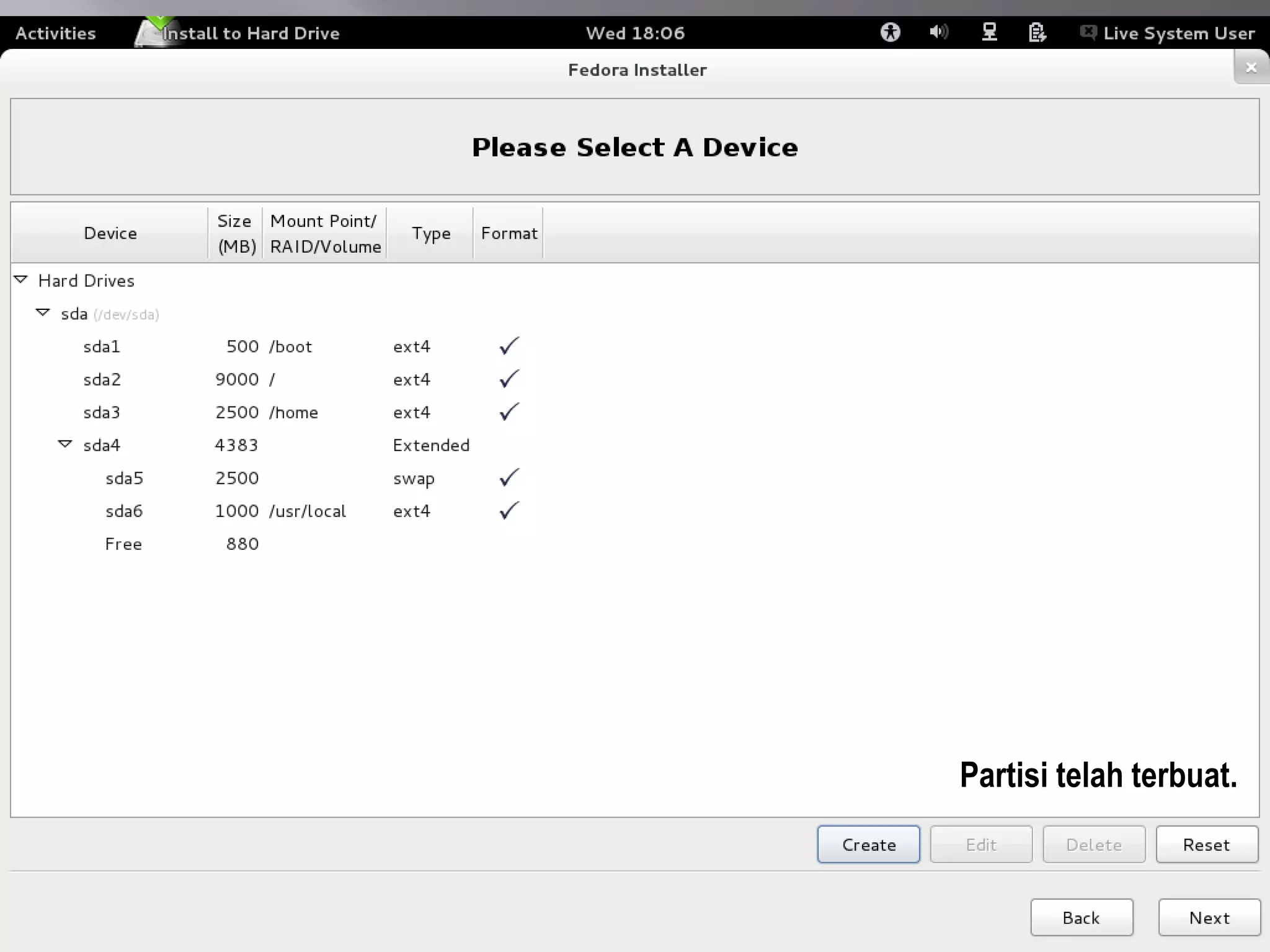Select the Free 880 MB row

pyautogui.click(x=124, y=544)
